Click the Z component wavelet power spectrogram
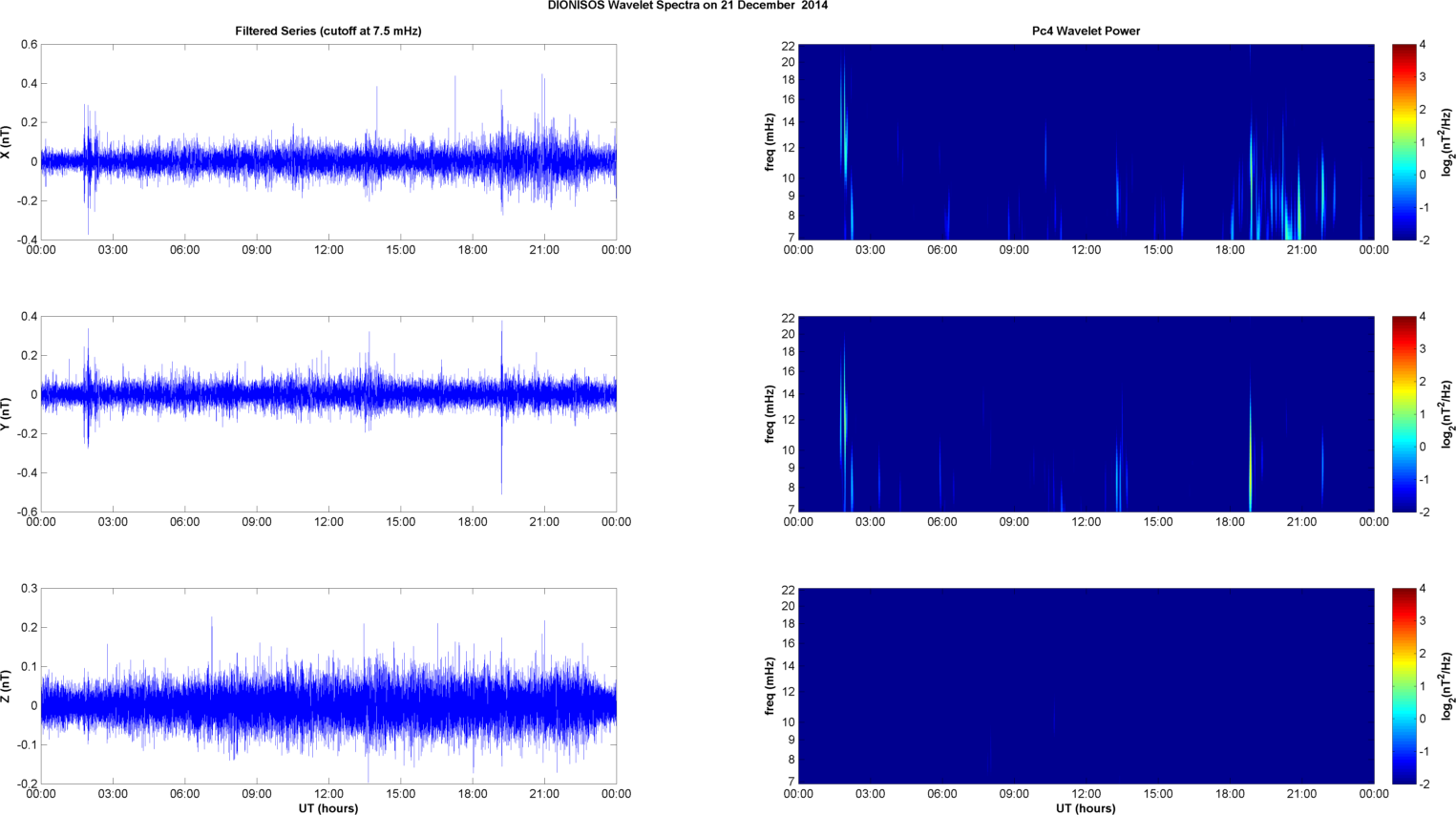 coord(1086,685)
